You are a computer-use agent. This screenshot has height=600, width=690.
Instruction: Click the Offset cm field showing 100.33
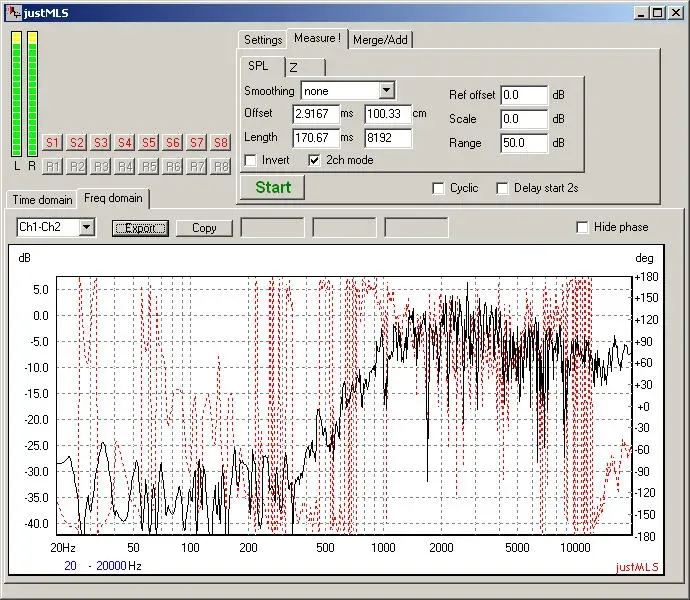388,114
